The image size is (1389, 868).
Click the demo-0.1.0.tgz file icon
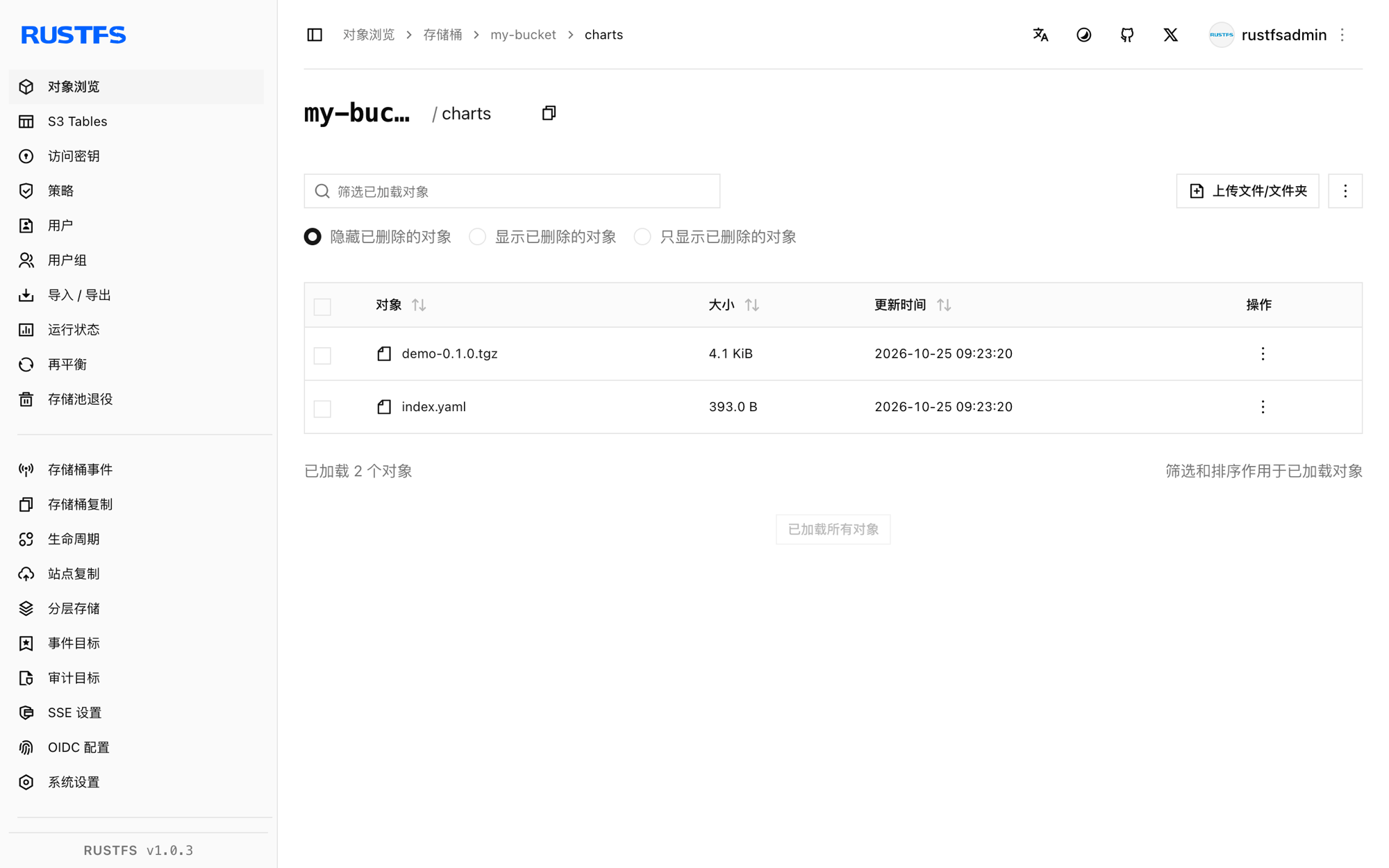click(x=384, y=353)
